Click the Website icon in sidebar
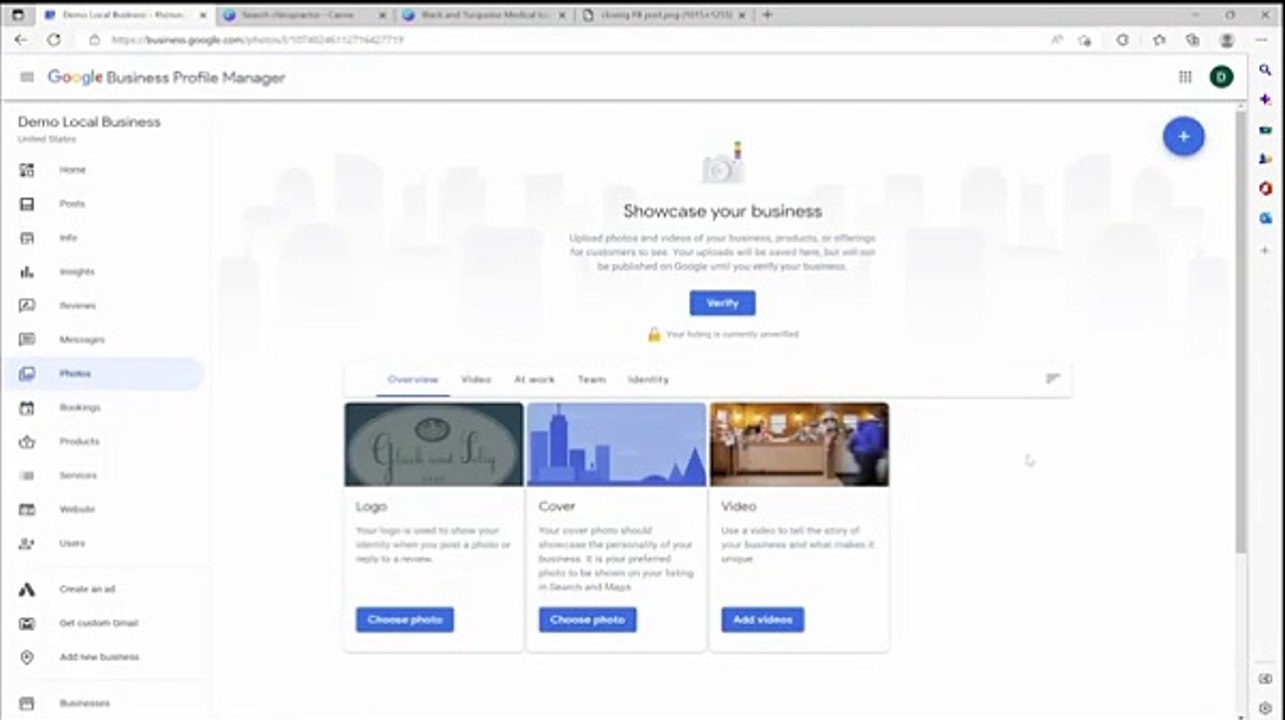 [x=27, y=510]
